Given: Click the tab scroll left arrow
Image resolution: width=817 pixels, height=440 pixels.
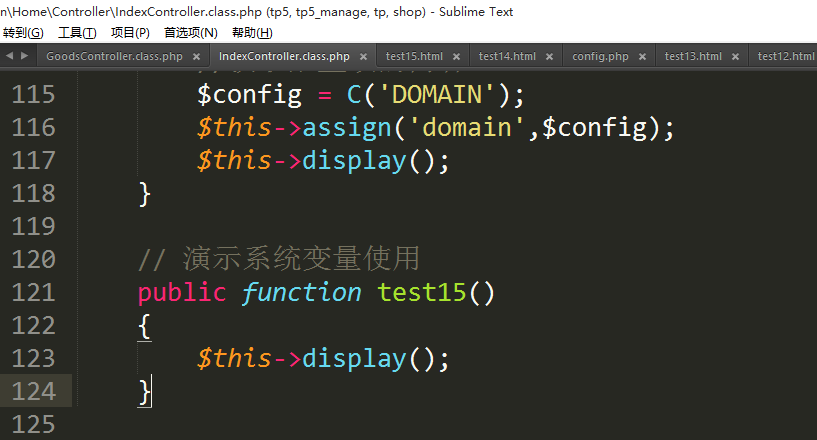Looking at the screenshot, I should (9, 56).
